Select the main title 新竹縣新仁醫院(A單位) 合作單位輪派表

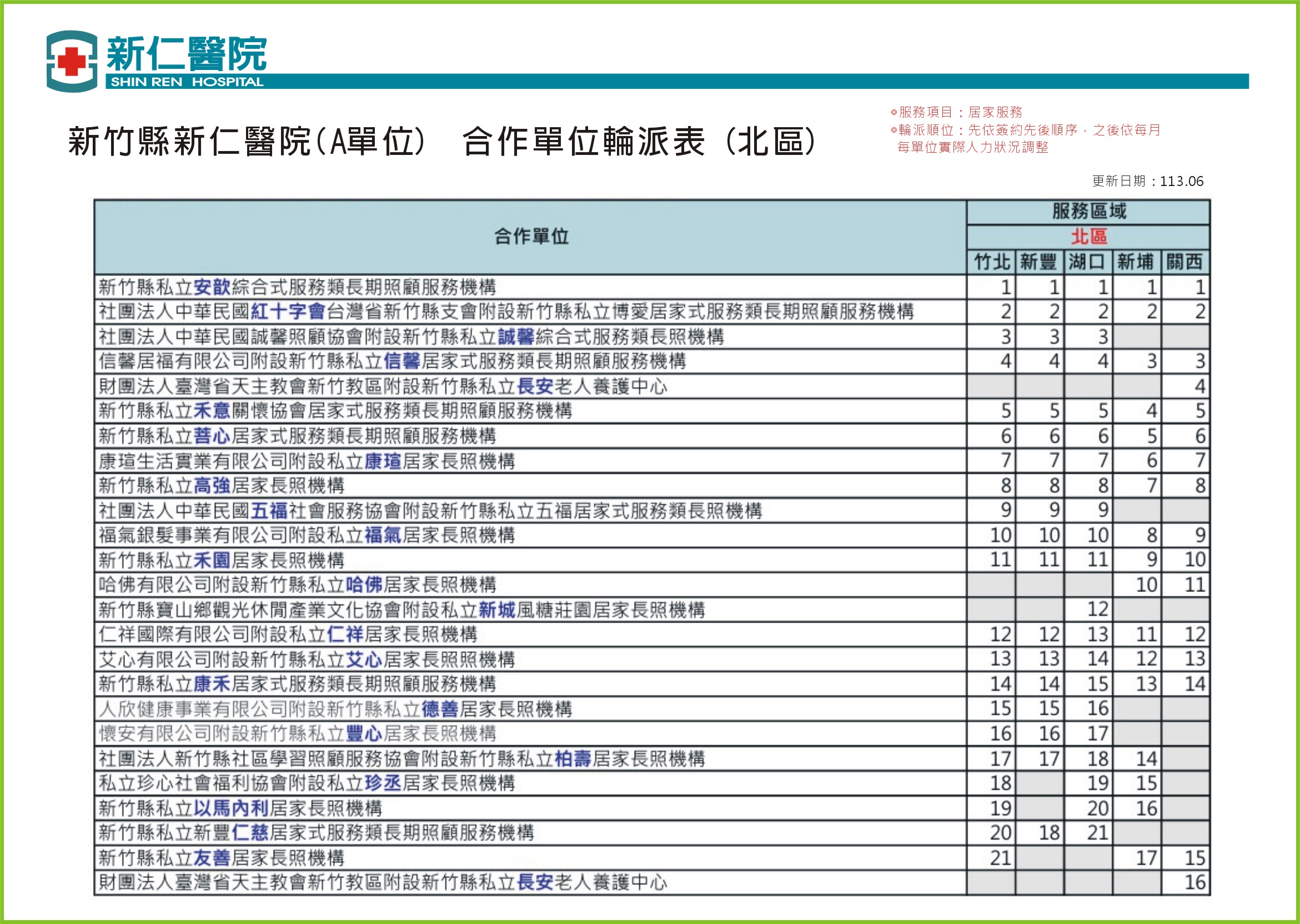(441, 141)
